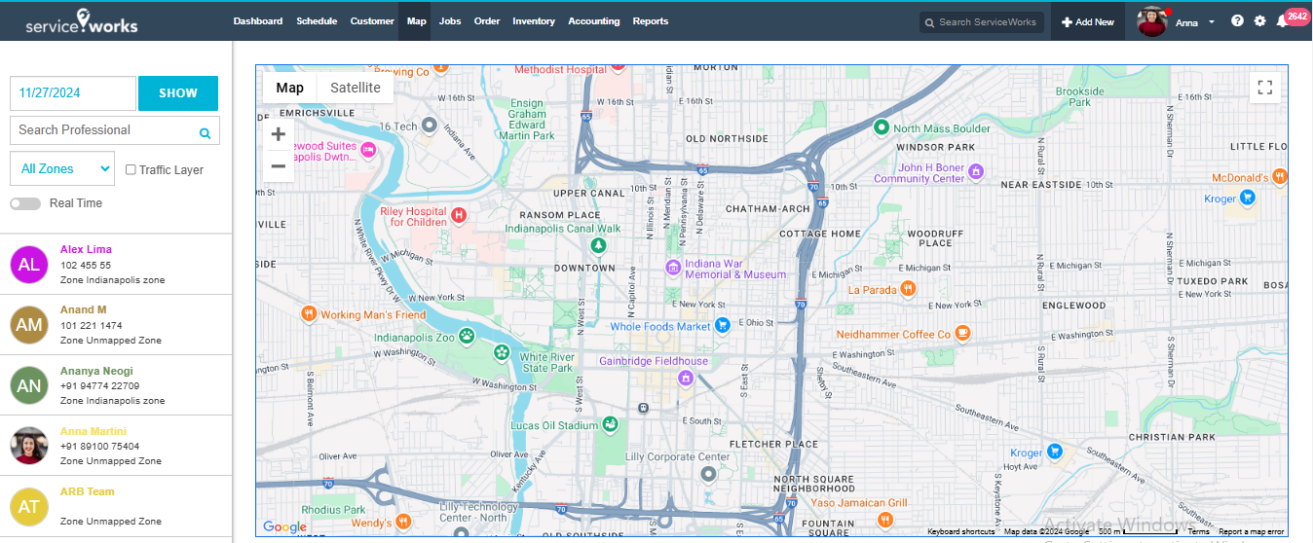Select Ananya Neogi from professional list

[x=116, y=386]
